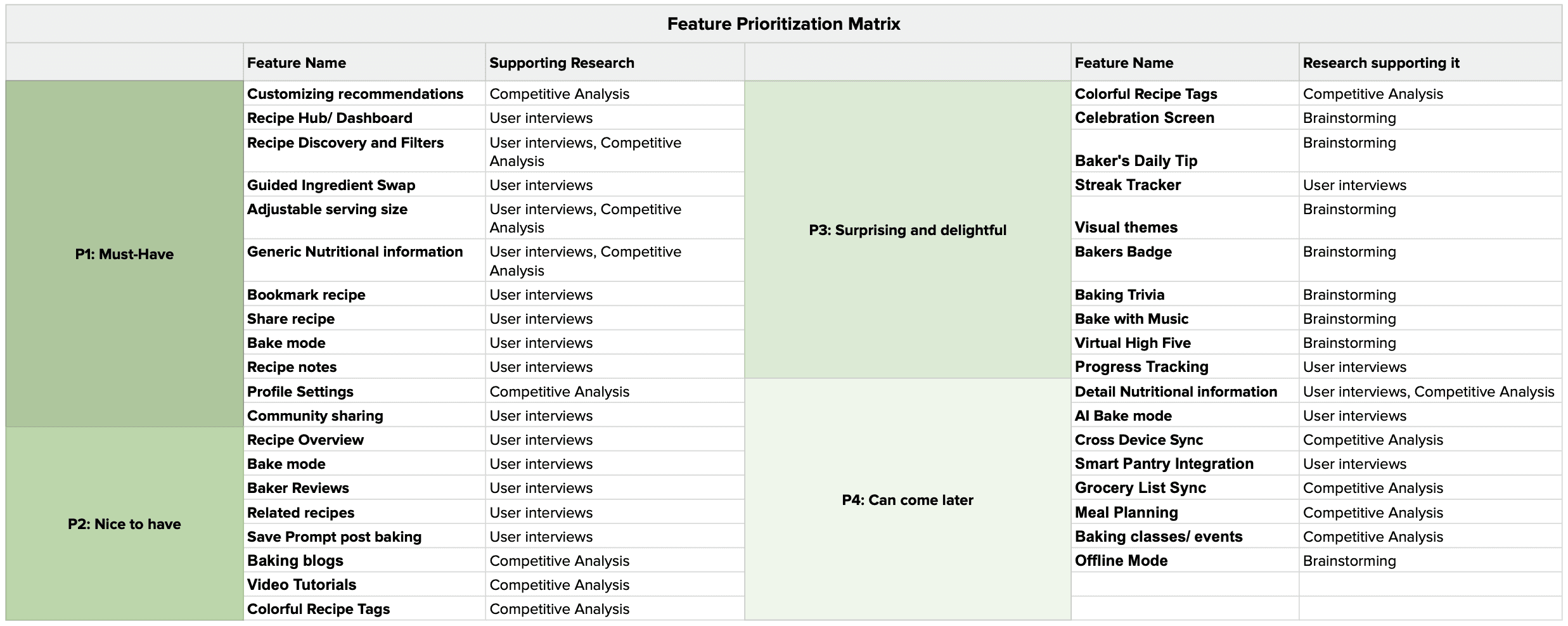Screen dimensions: 1568x626
Task: Click the Offline Mode feature cell
Action: (1121, 561)
